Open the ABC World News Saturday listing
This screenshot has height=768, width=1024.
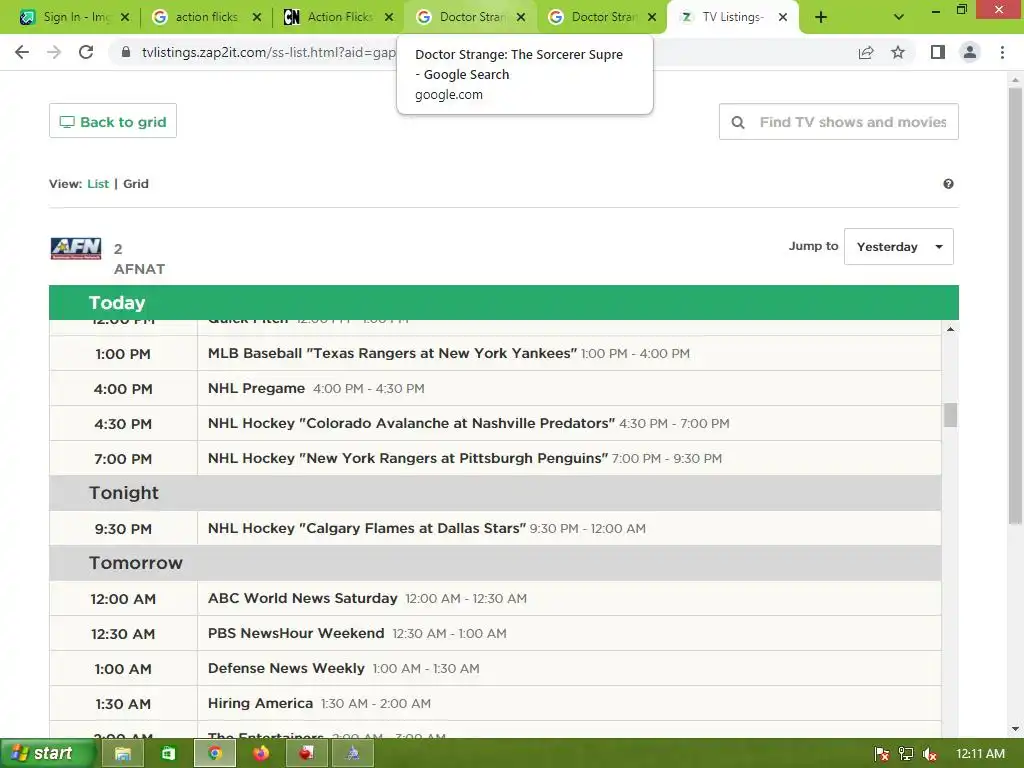[x=302, y=598]
